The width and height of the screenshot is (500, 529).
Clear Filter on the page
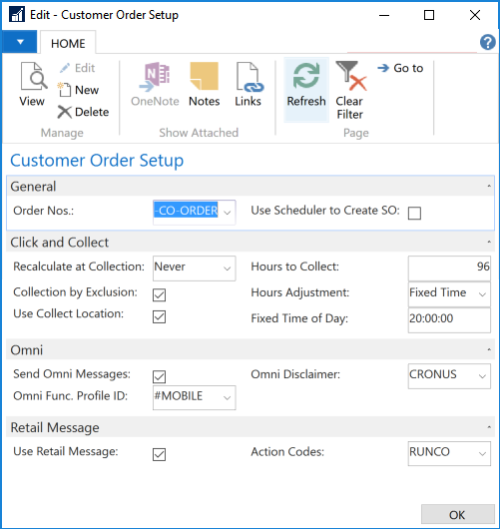350,90
